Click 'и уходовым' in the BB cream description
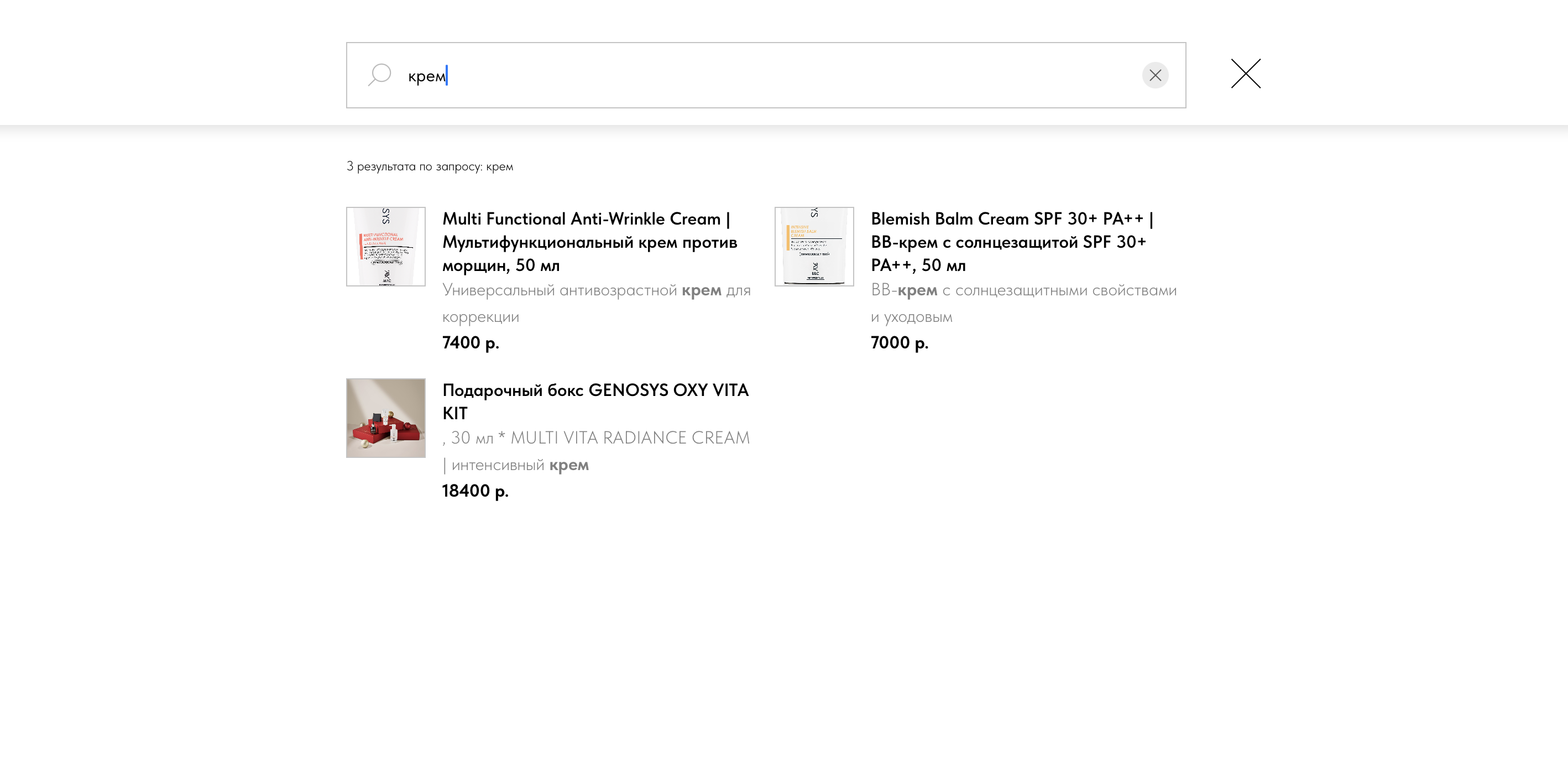This screenshot has width=1568, height=782. [x=911, y=317]
